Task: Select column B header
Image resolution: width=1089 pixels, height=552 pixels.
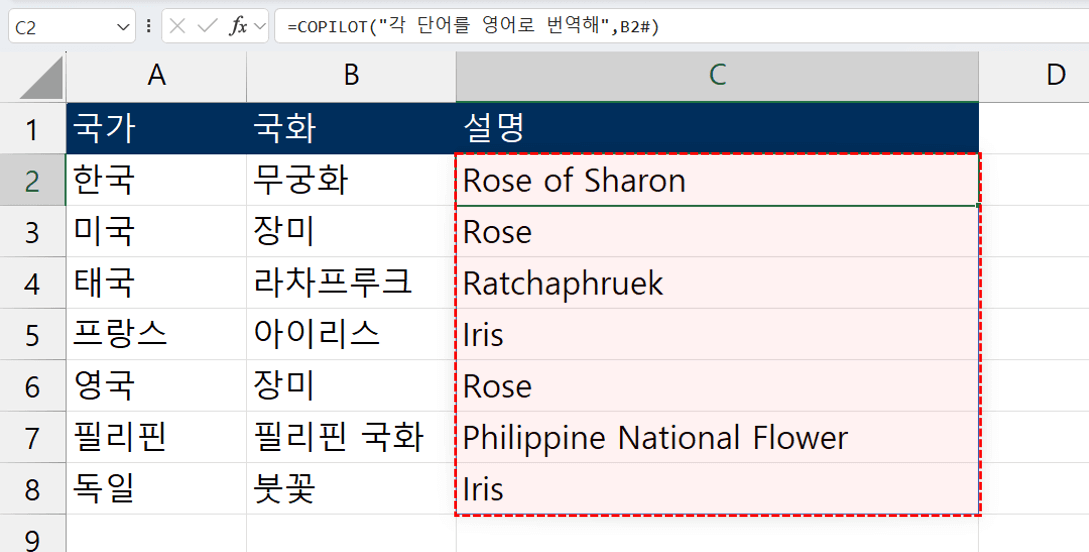Action: click(x=351, y=75)
